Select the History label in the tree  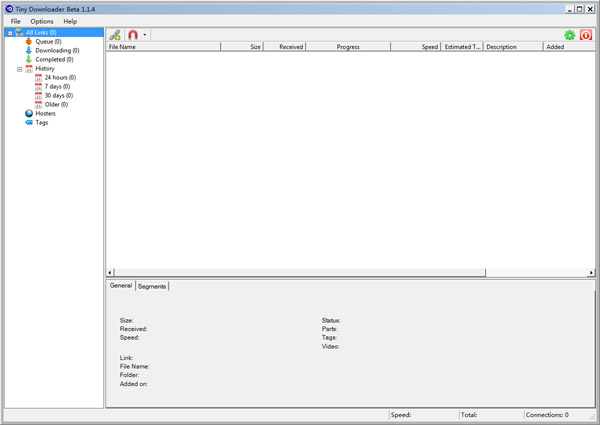tap(45, 68)
